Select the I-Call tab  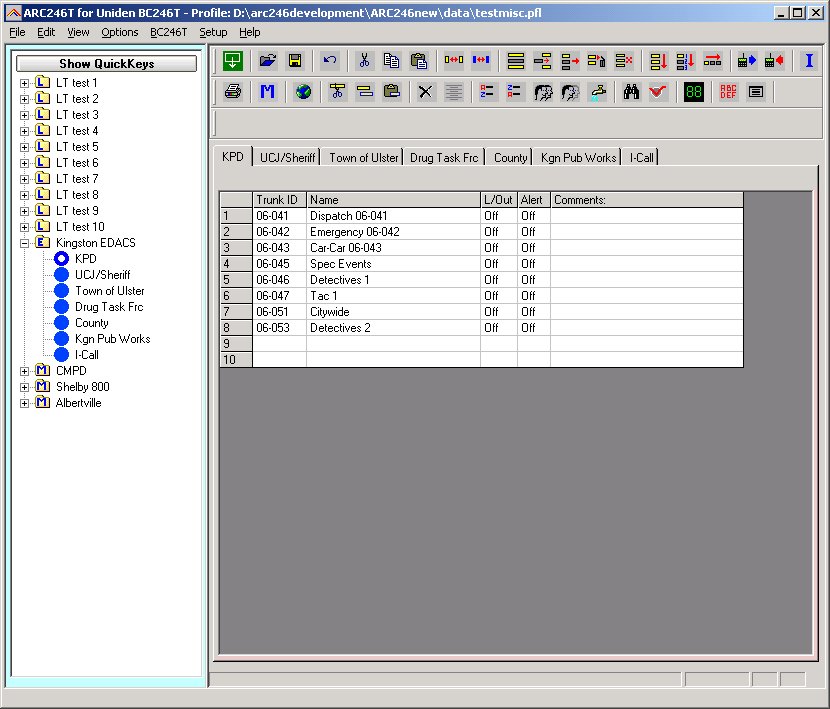tap(641, 157)
